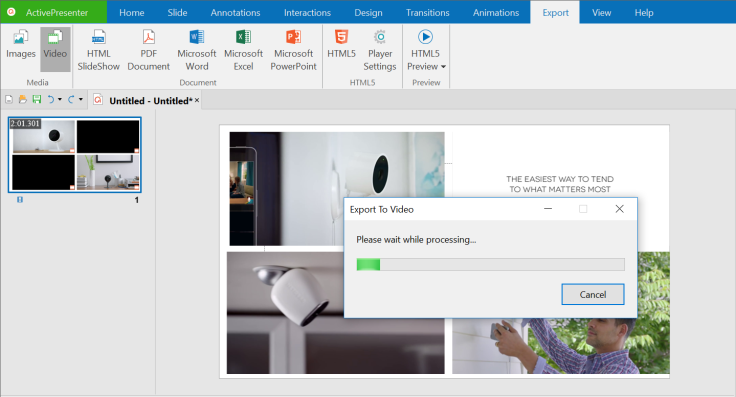Open the quick access toolbar dropdown
736x397 pixels.
coord(81,99)
